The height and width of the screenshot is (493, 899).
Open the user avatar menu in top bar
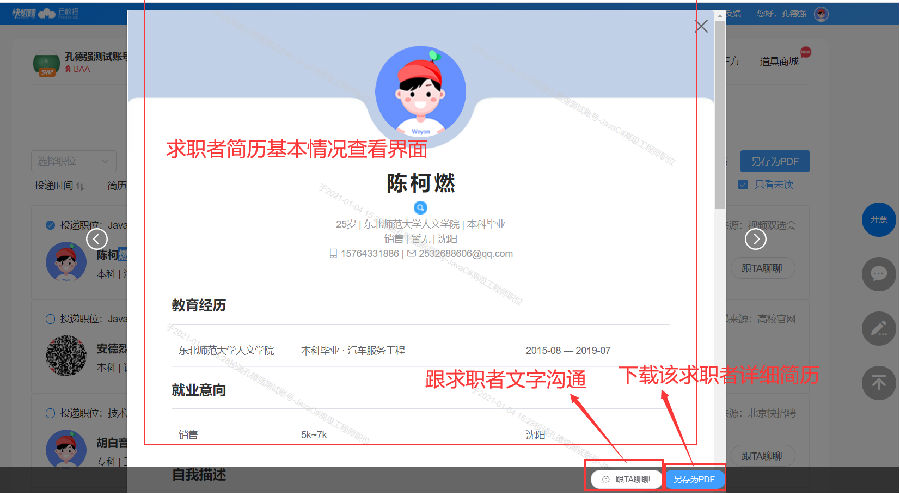pos(822,14)
